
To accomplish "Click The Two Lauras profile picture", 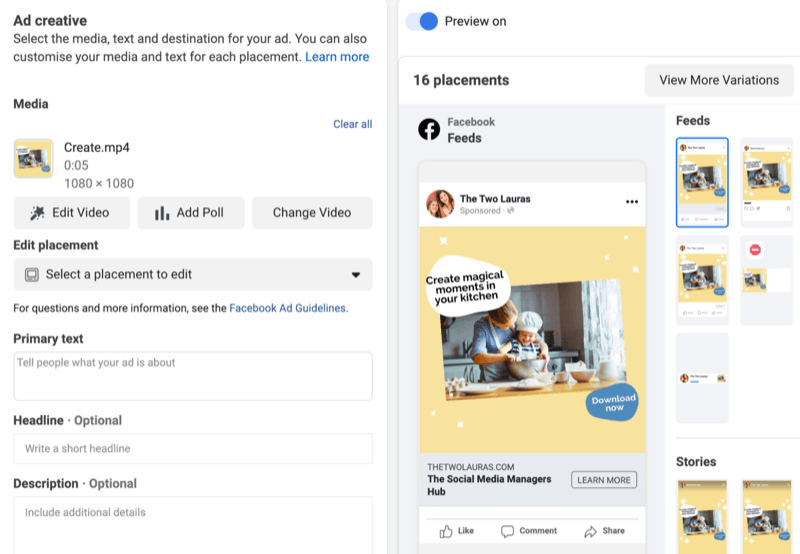I will pos(440,204).
